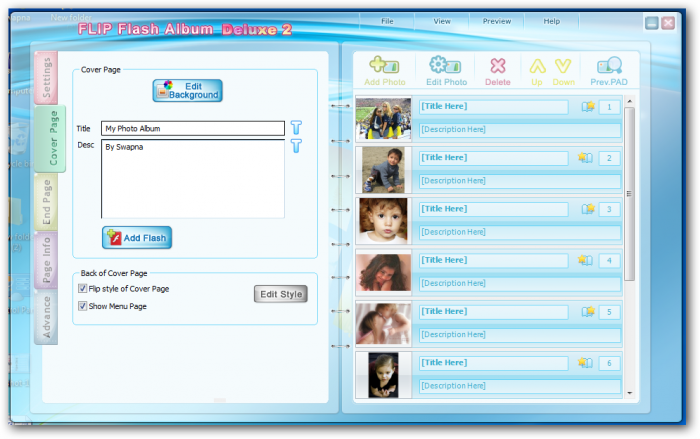This screenshot has width=700, height=439.
Task: Switch to the Settings side tab
Action: [x=46, y=78]
